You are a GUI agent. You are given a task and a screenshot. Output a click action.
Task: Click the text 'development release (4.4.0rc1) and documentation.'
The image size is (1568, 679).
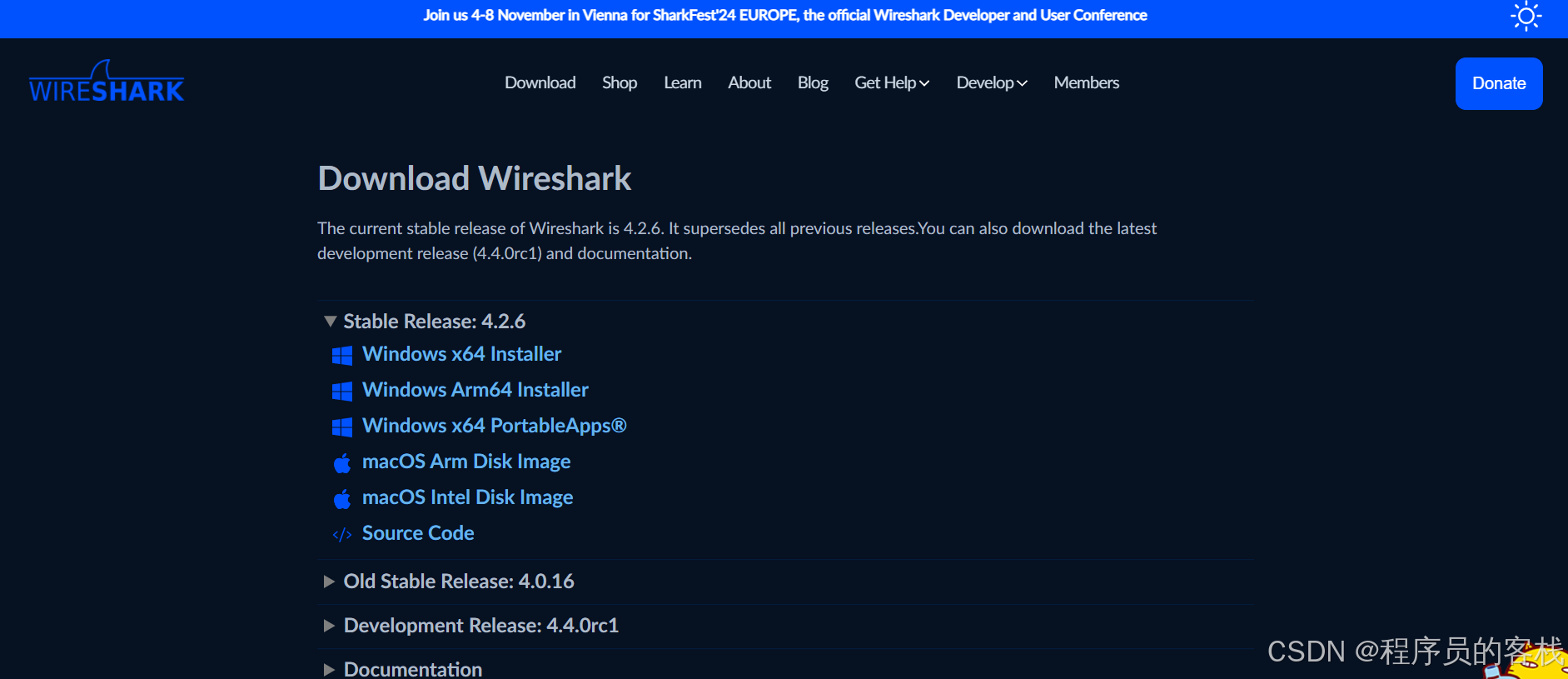click(505, 253)
